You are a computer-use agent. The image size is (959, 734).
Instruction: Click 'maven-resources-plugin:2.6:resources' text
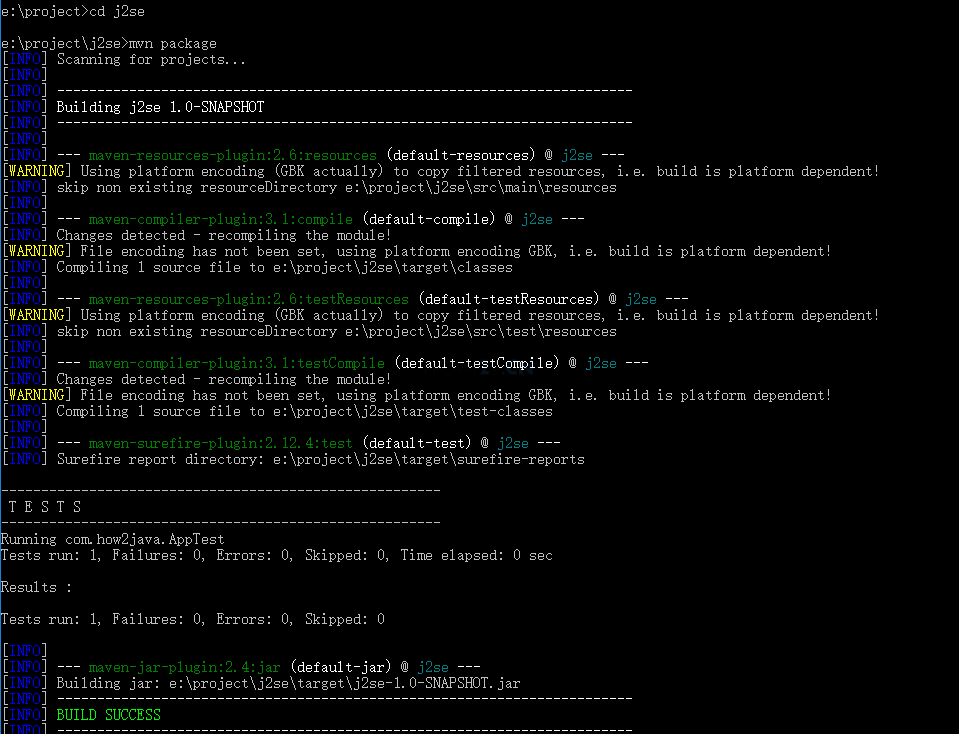[232, 155]
